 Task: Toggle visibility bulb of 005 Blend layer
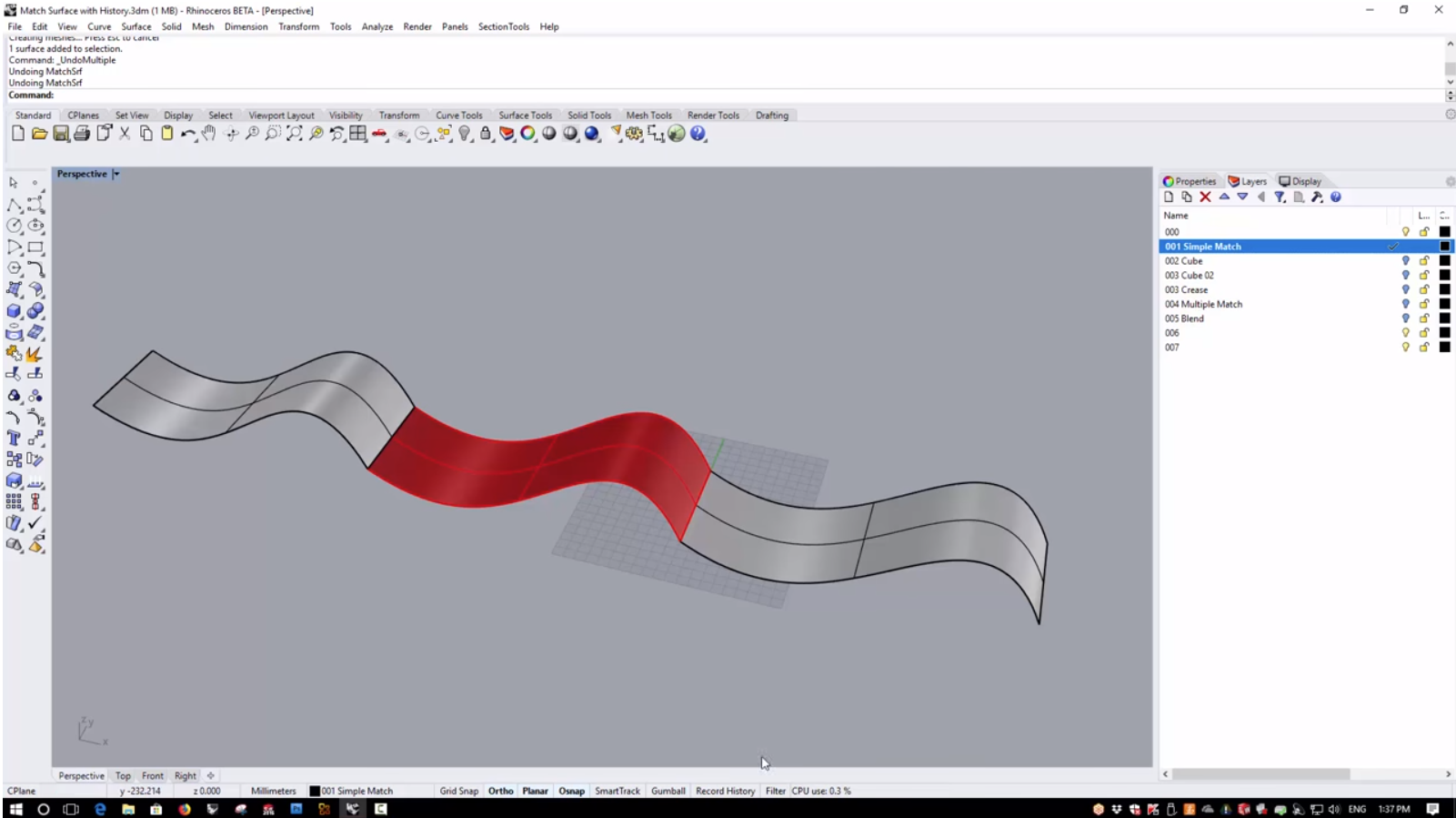[1405, 318]
